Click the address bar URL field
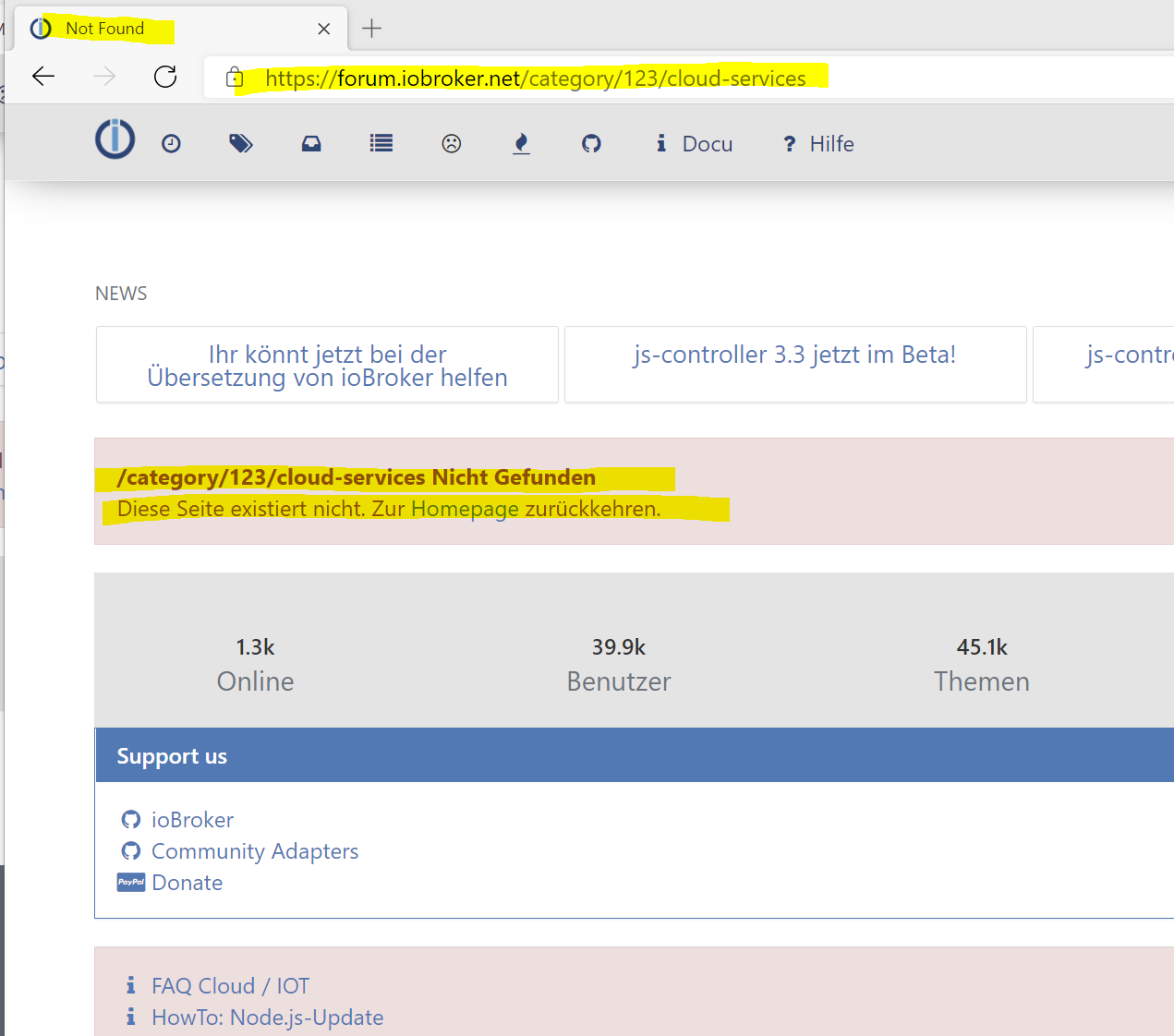 coord(688,78)
